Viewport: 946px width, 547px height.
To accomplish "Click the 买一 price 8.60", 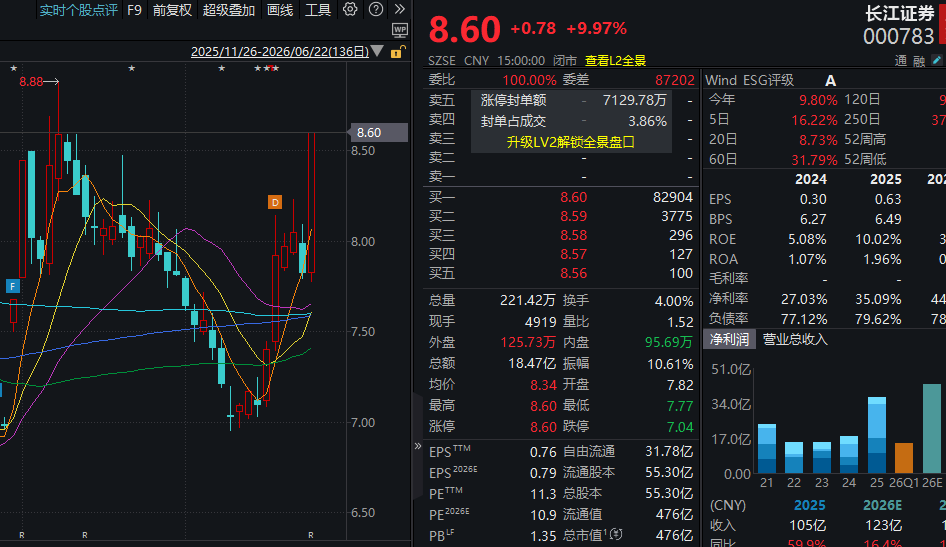I will pos(573,197).
